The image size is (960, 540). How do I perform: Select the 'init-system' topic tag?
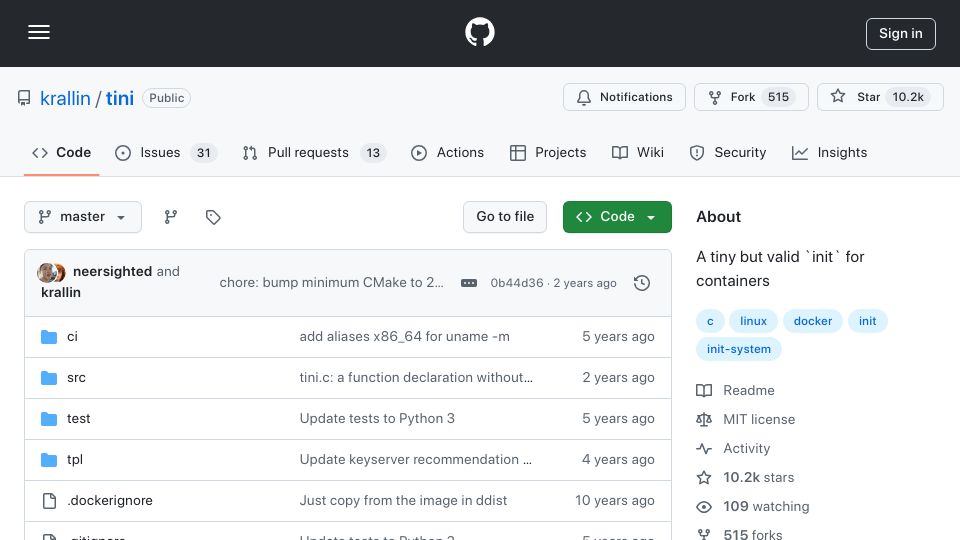tap(738, 349)
